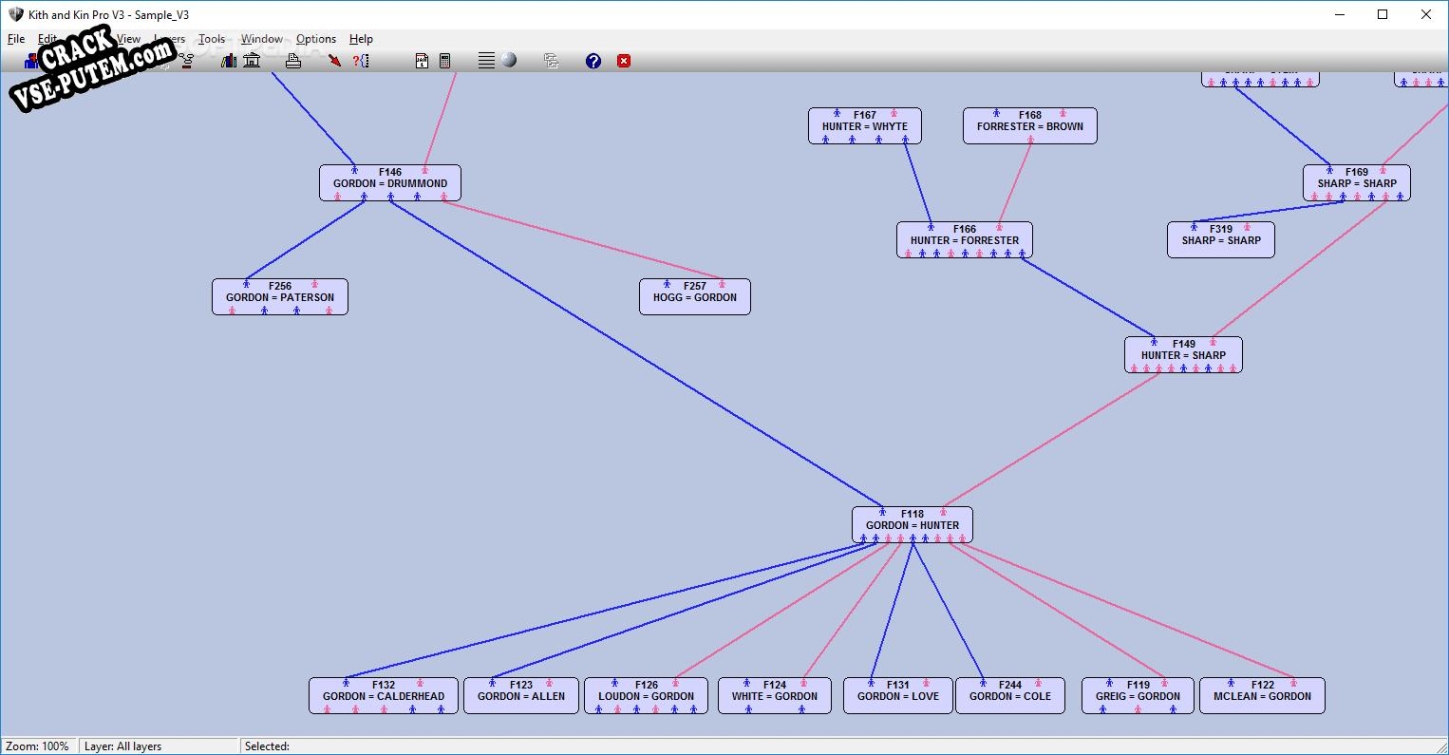Image resolution: width=1449 pixels, height=755 pixels.
Task: Open the Tools menu
Action: pos(211,39)
